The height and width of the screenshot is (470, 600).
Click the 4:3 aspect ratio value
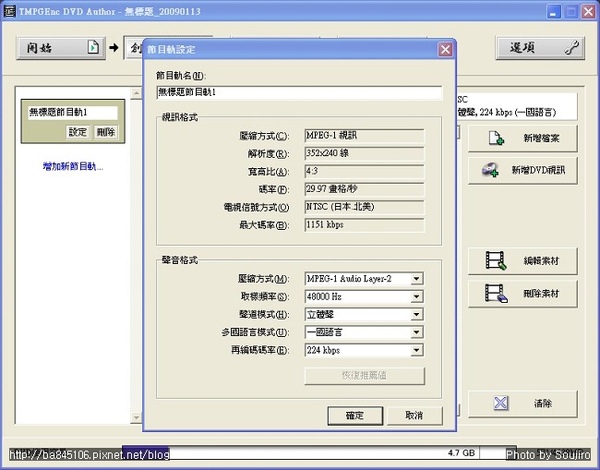pos(364,171)
